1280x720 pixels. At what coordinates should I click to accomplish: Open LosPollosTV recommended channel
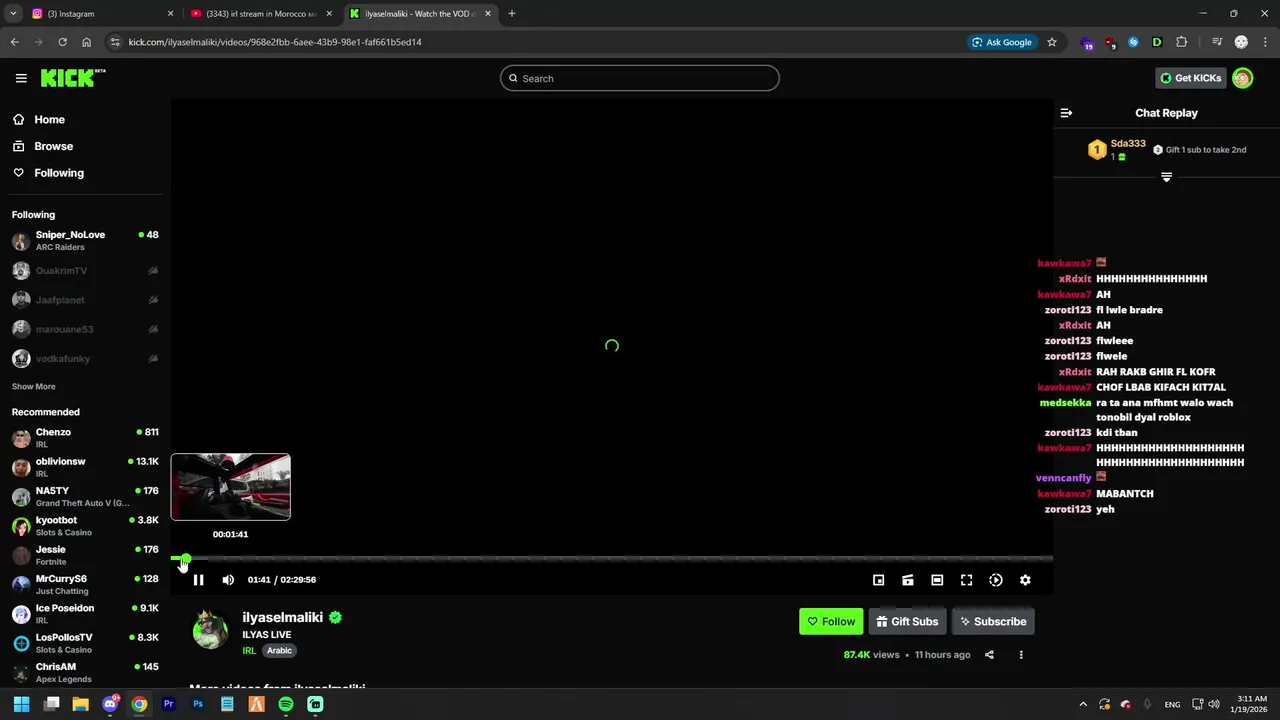85,643
